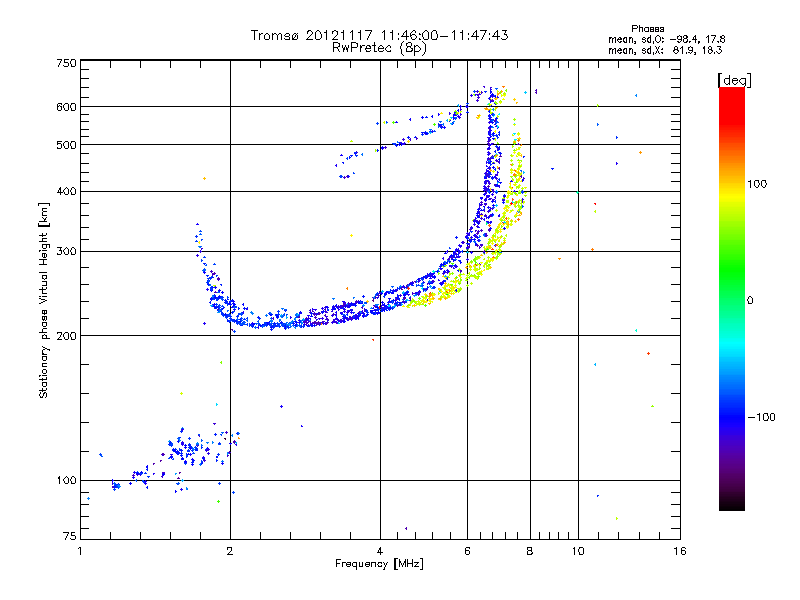
Task: Click the y-axis label '400'
Action: point(66,192)
